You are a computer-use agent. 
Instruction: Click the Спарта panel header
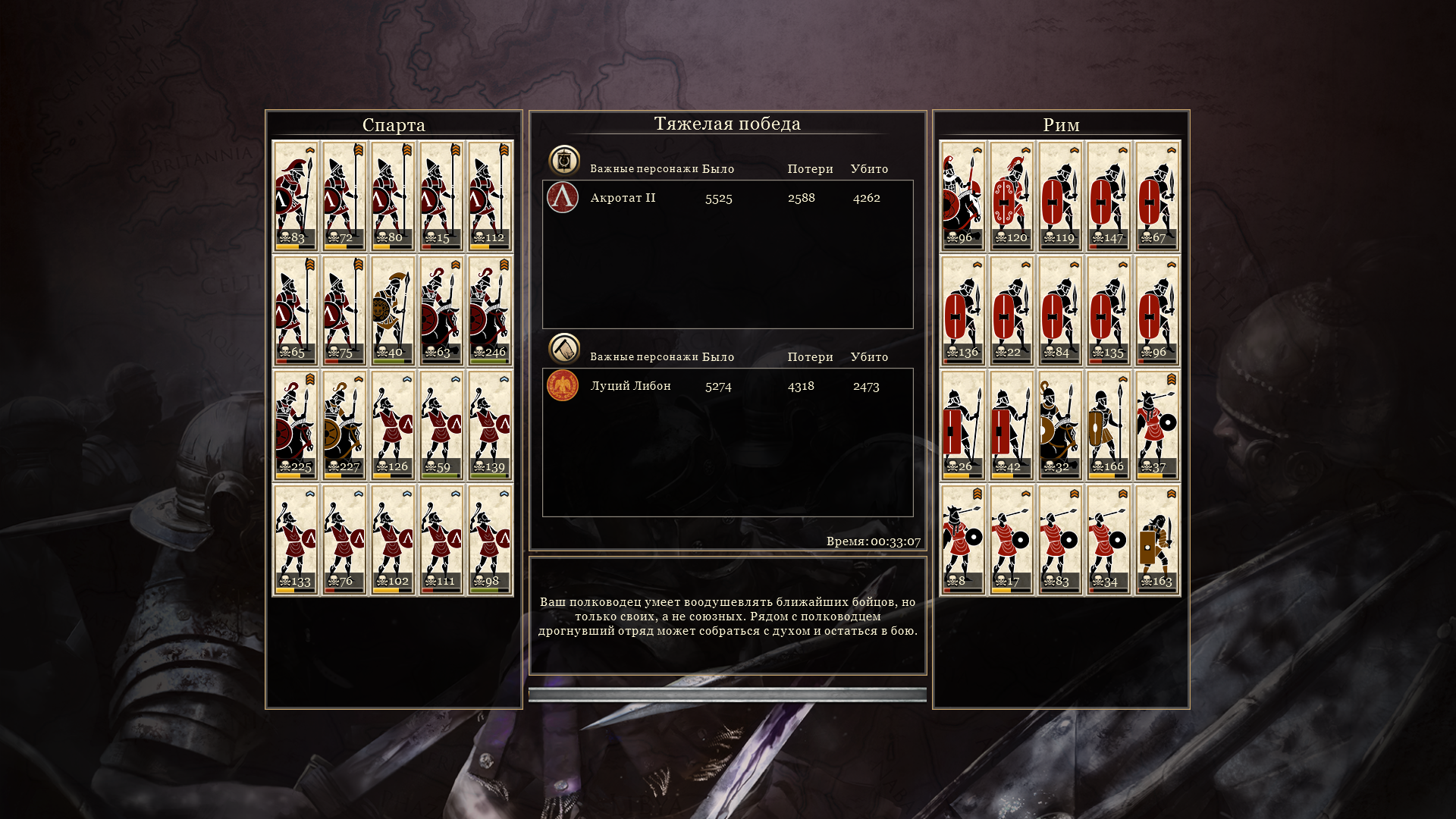394,124
